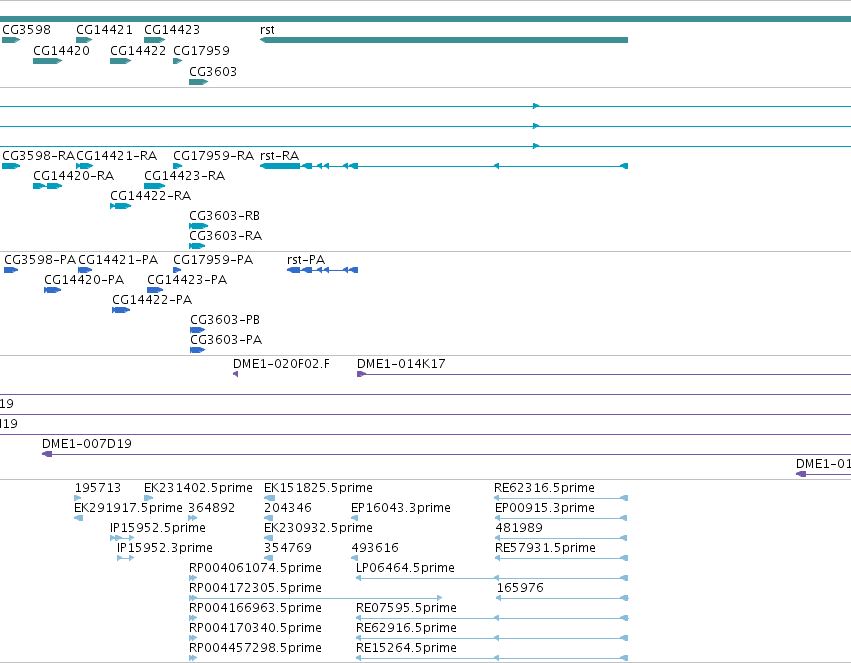Click the IP15952.3prime EST label
851x663 pixels.
[x=165, y=549]
